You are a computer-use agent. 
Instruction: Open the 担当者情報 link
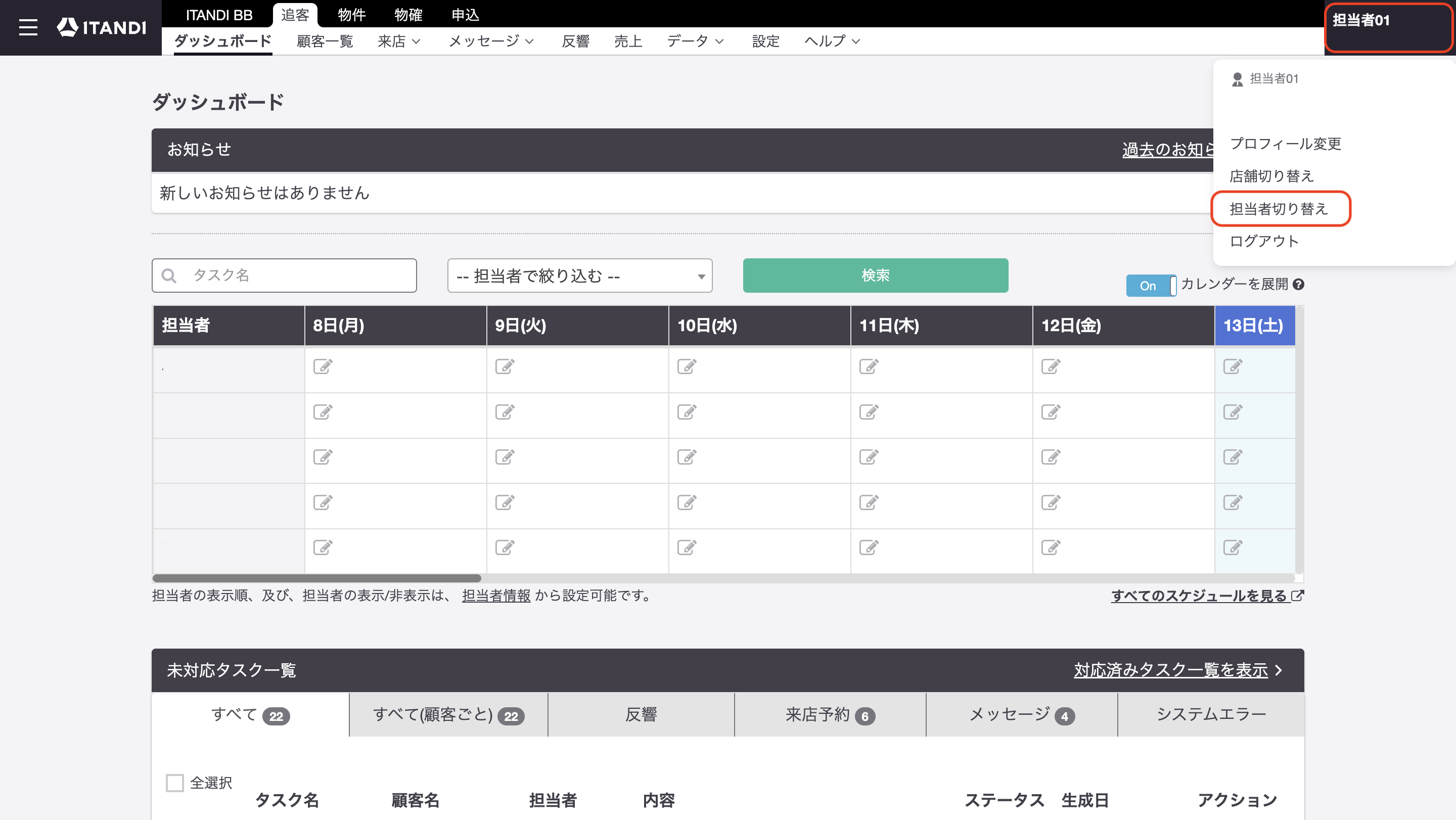[496, 596]
